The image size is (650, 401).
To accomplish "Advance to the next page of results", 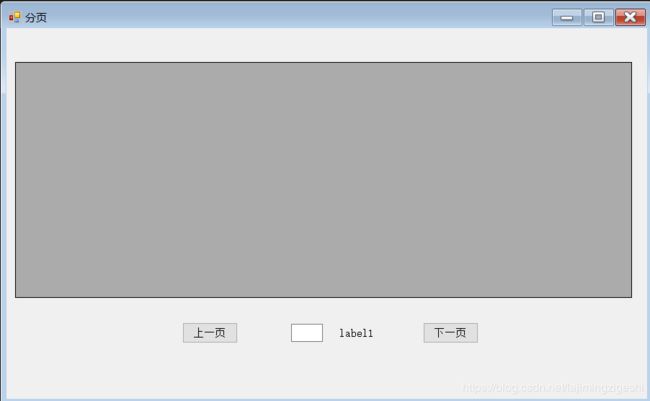I will pyautogui.click(x=451, y=333).
